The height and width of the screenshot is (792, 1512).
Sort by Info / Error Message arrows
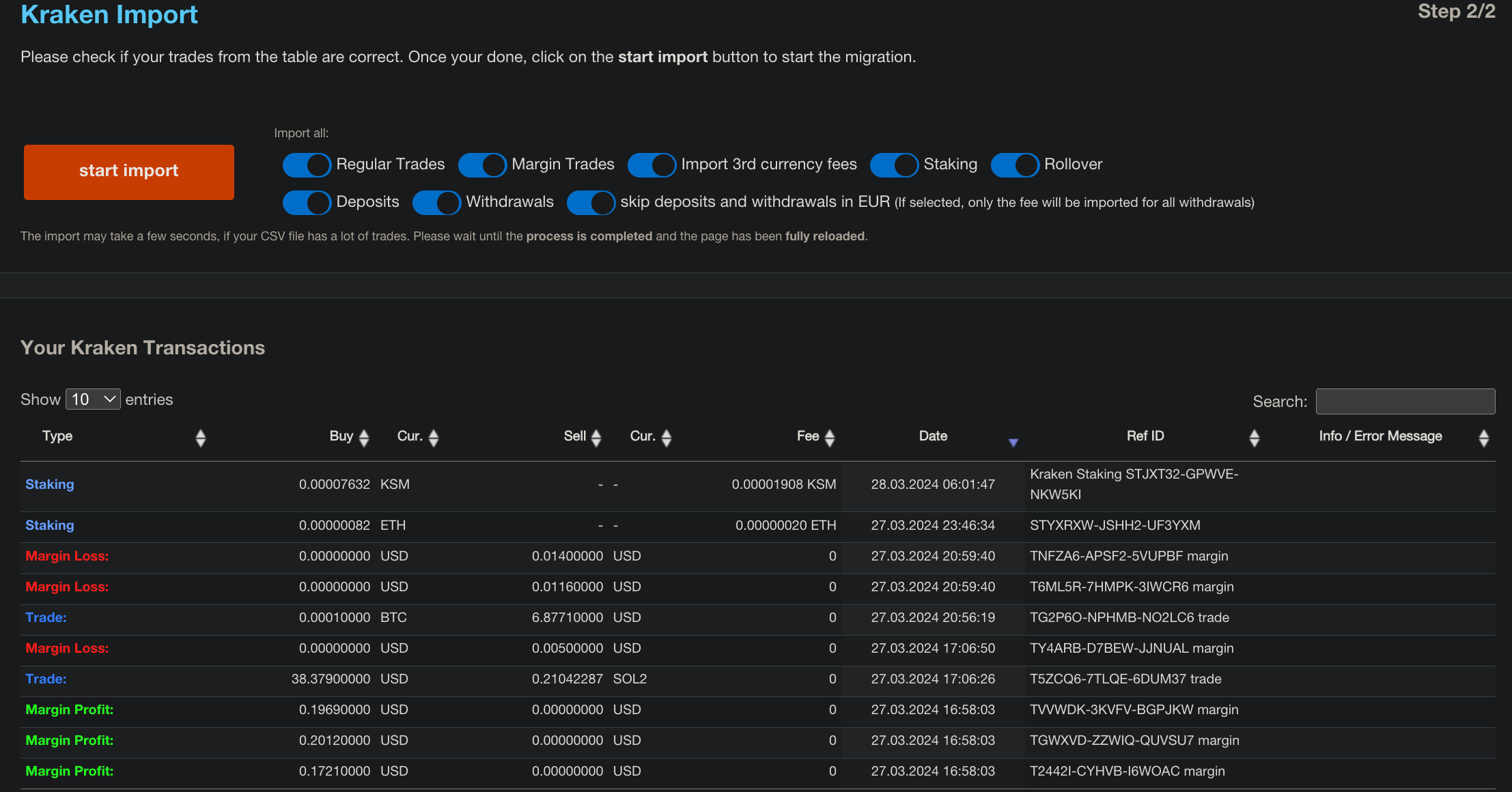point(1484,438)
